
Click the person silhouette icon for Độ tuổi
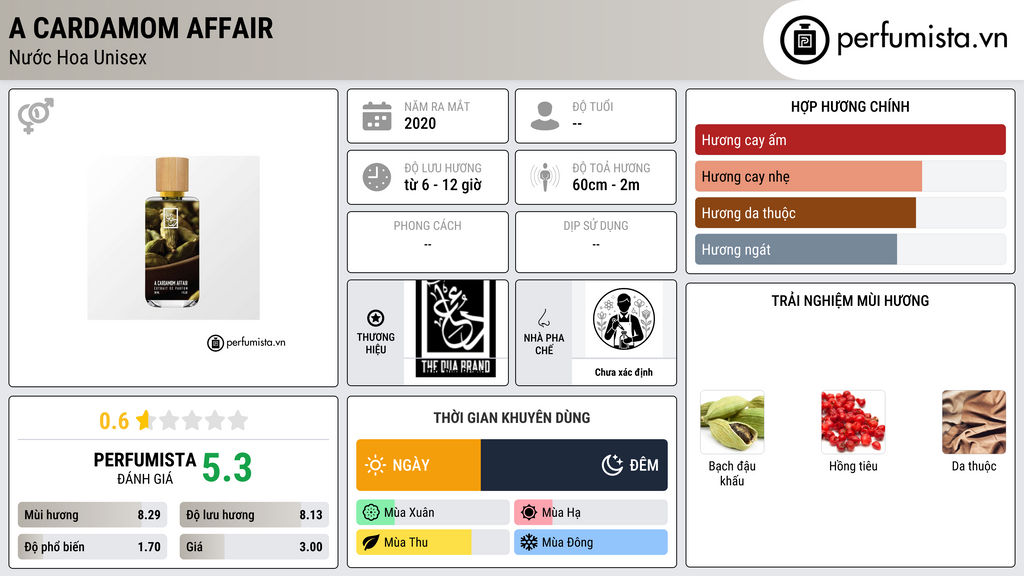tap(545, 116)
